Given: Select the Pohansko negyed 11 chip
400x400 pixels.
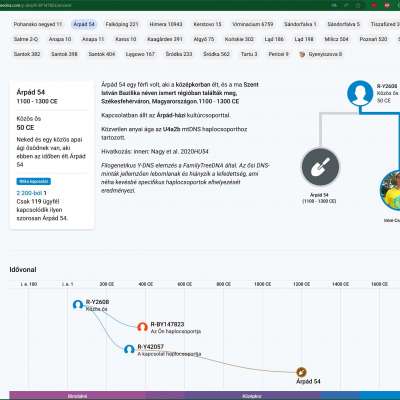Looking at the screenshot, I should click(38, 24).
